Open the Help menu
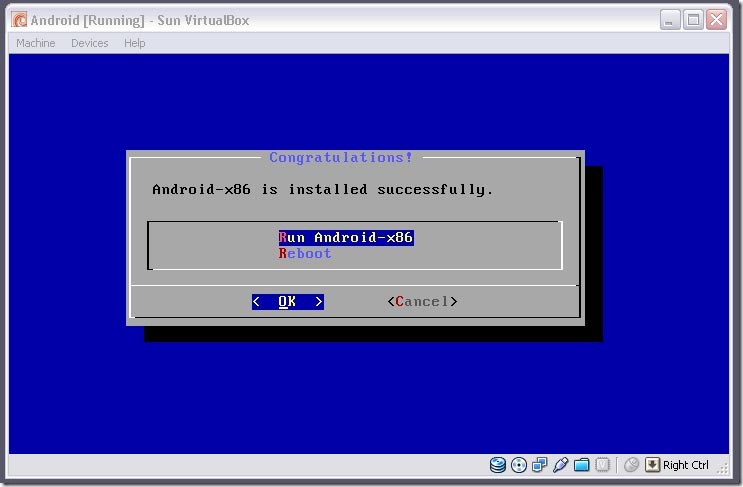743x487 pixels. coord(135,43)
